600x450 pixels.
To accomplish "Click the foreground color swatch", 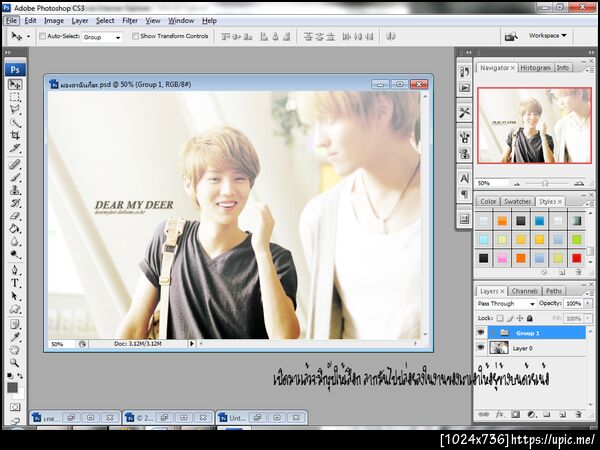I will (x=12, y=388).
